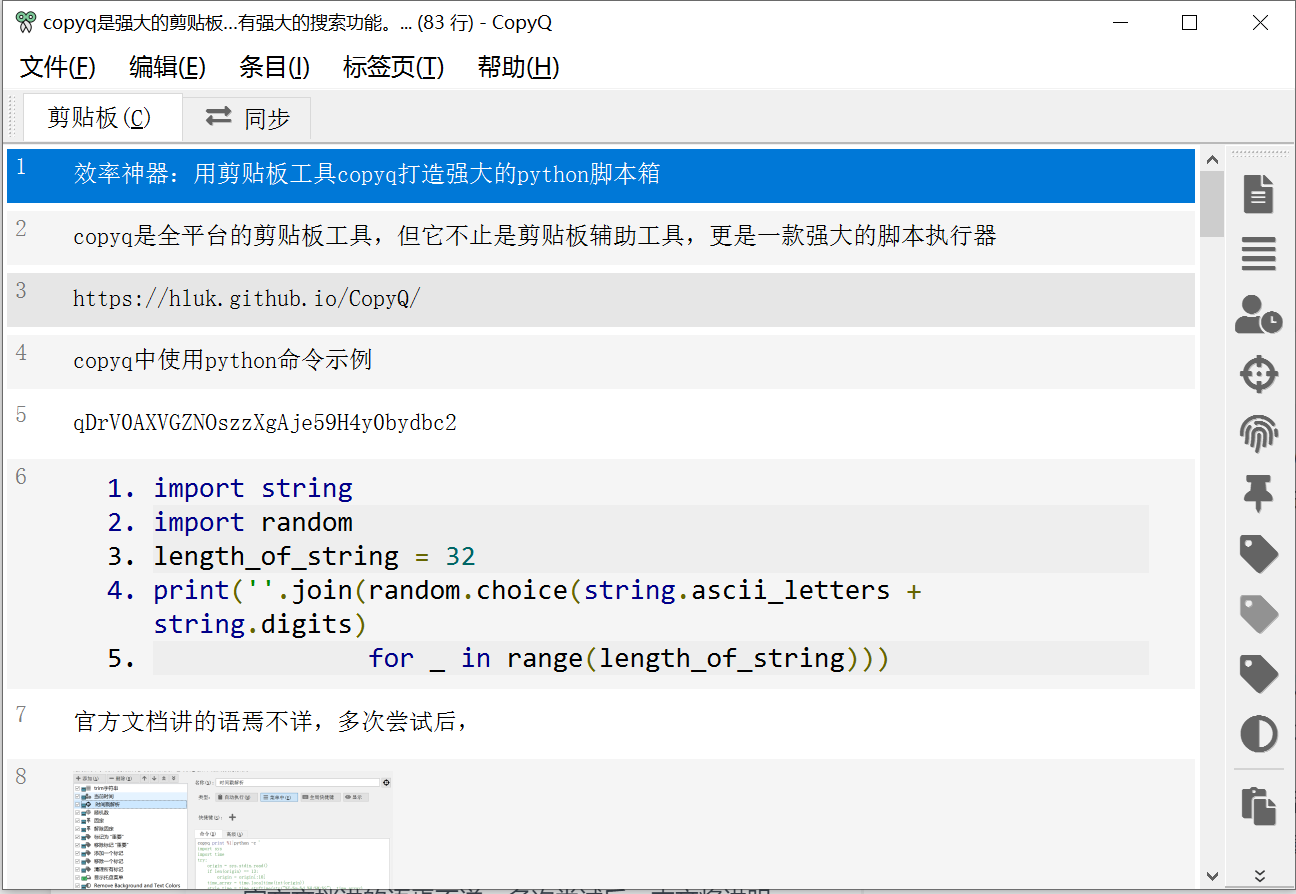The image size is (1296, 894).
Task: Click the half-filled circle contrast icon
Action: pos(1258,734)
